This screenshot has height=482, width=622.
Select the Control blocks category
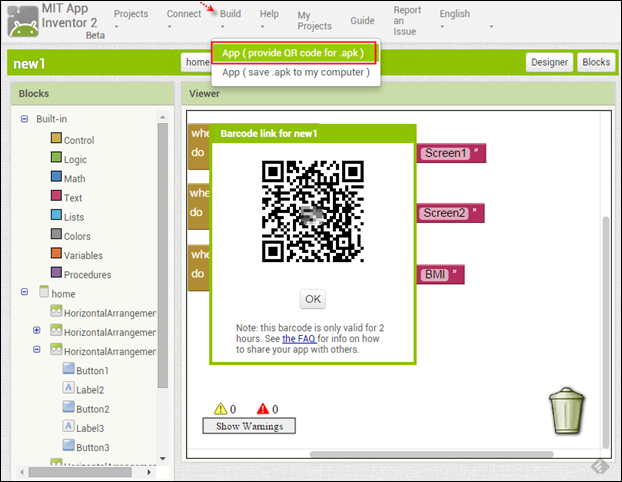click(79, 140)
